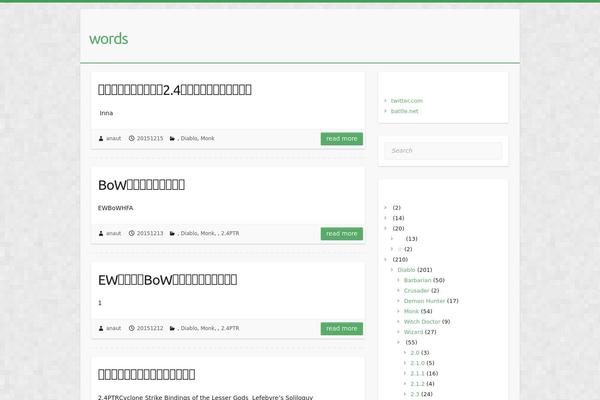Click the Diablo category on the 20151213 post
Screen dimensions: 600x400
pos(189,233)
